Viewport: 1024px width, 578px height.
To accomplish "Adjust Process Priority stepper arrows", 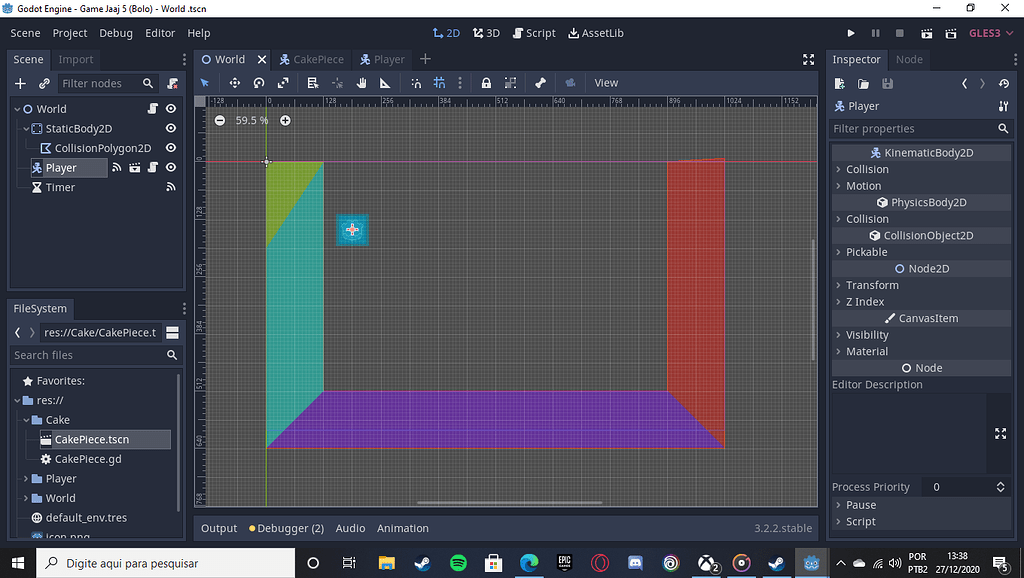I will point(1000,487).
